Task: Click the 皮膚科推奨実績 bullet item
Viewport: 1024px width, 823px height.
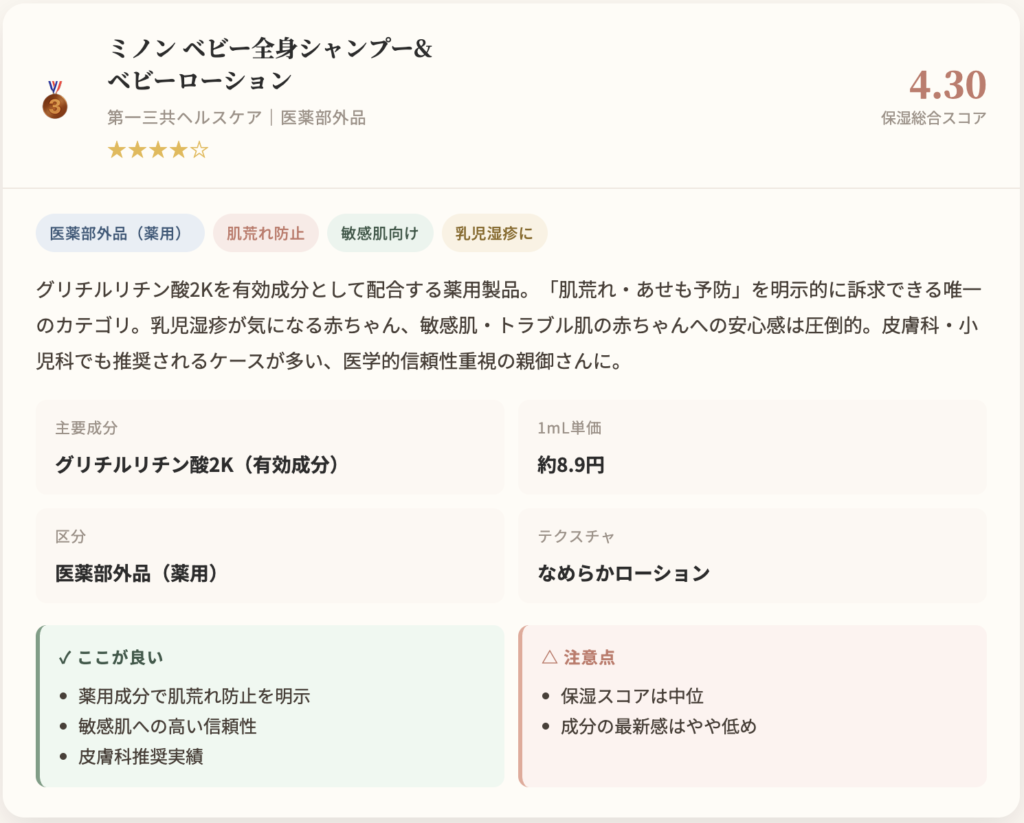Action: (x=140, y=756)
